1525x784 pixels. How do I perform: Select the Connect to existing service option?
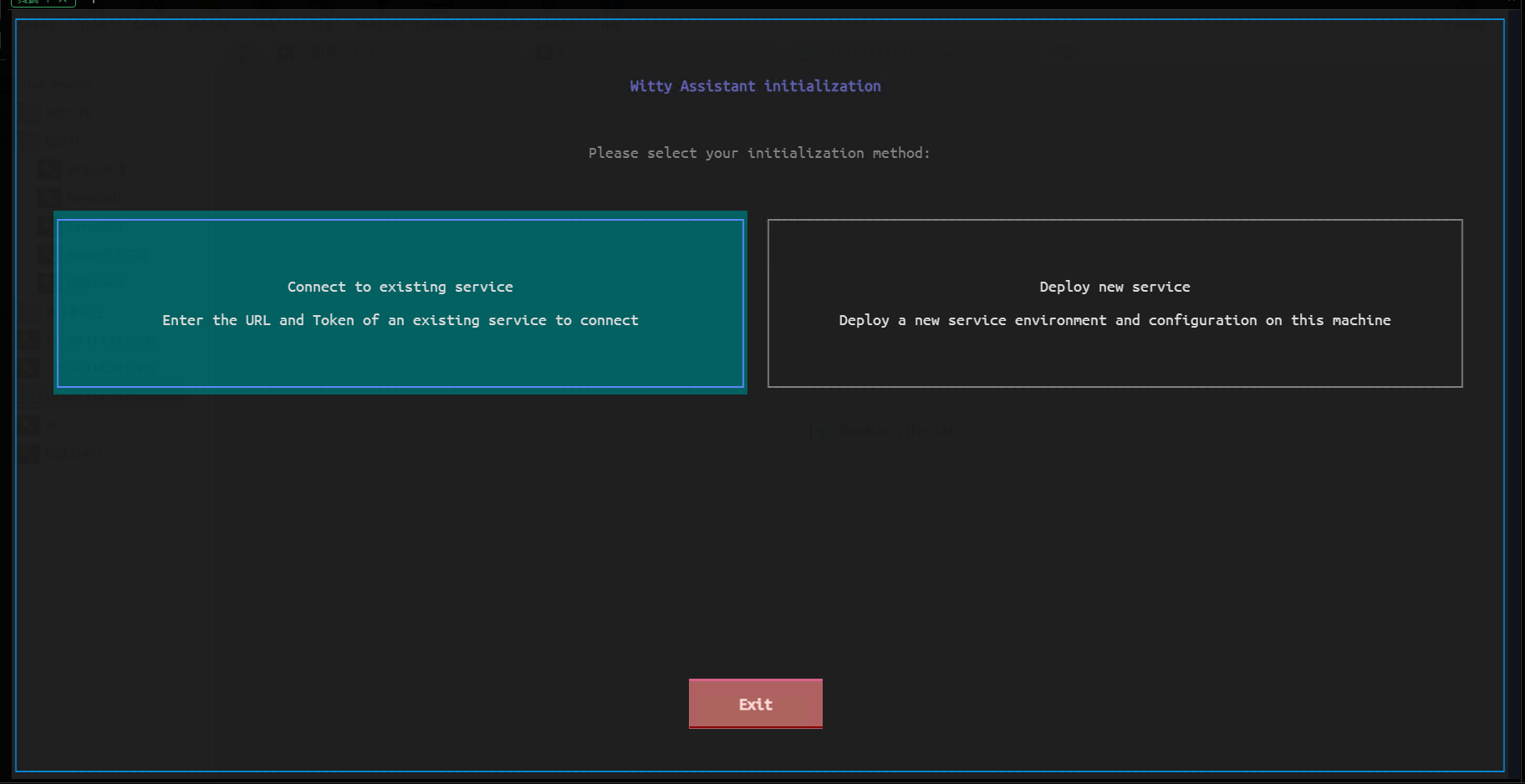[400, 303]
